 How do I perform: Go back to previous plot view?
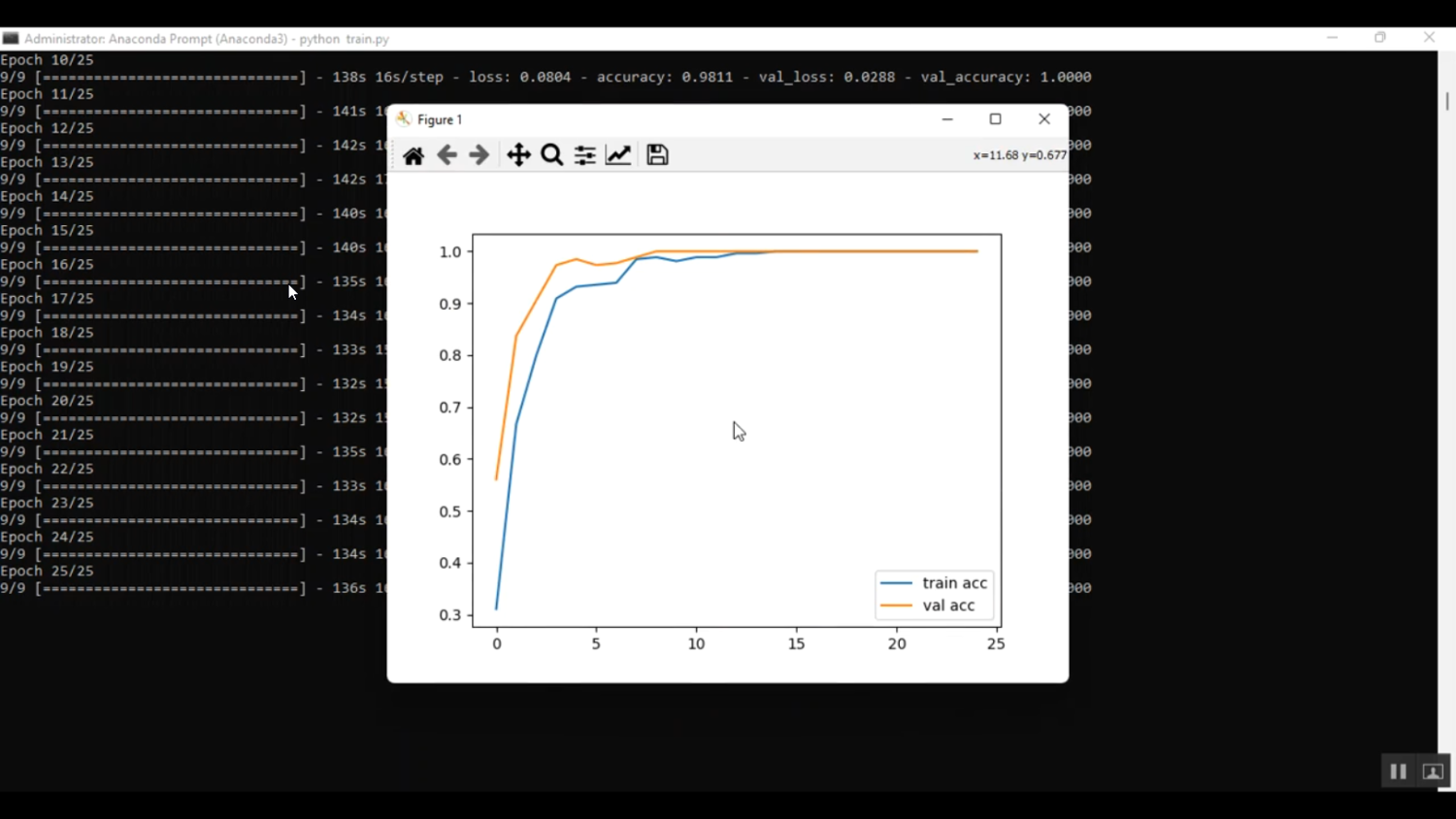click(447, 155)
